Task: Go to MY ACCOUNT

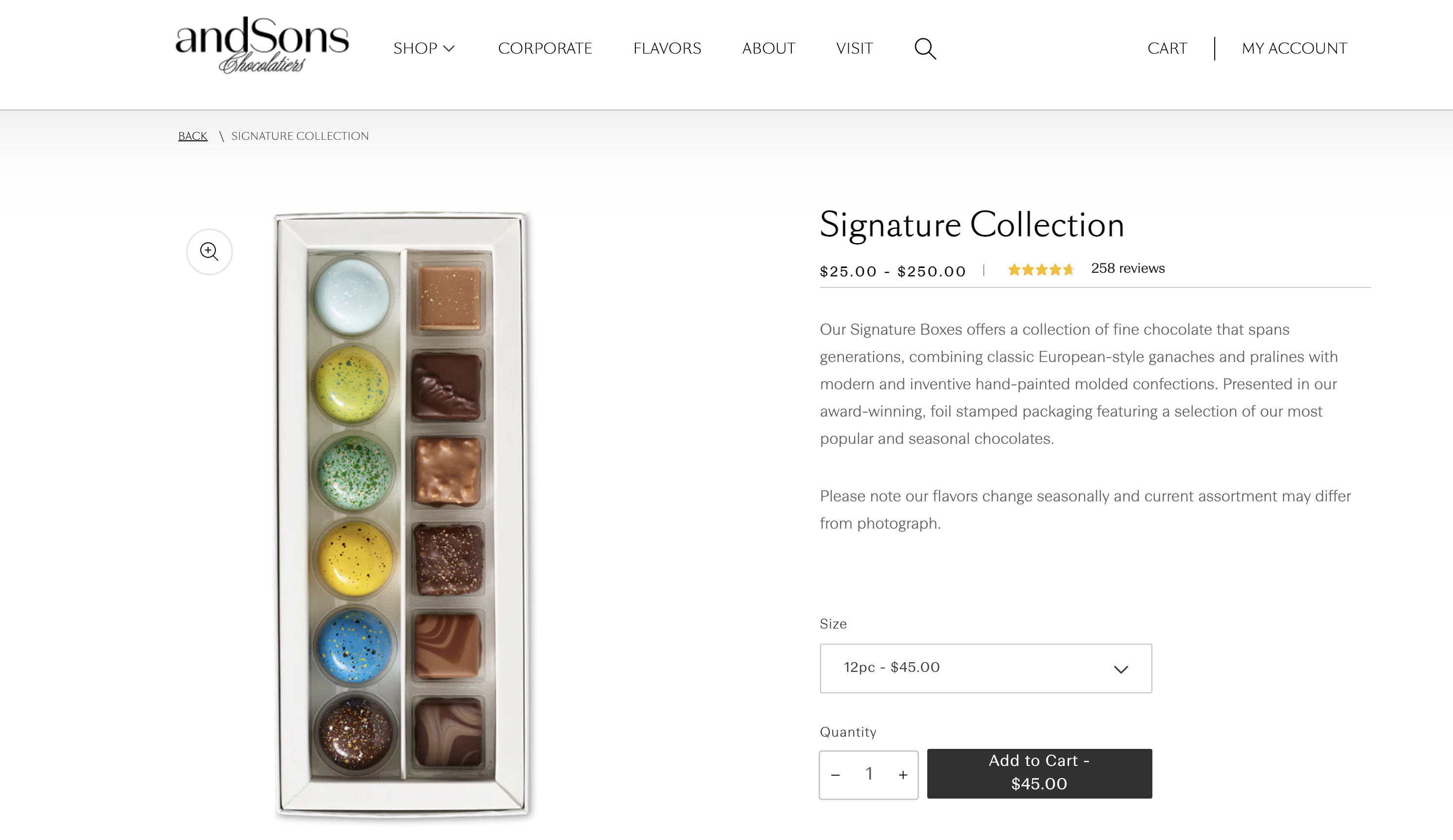Action: tap(1295, 48)
